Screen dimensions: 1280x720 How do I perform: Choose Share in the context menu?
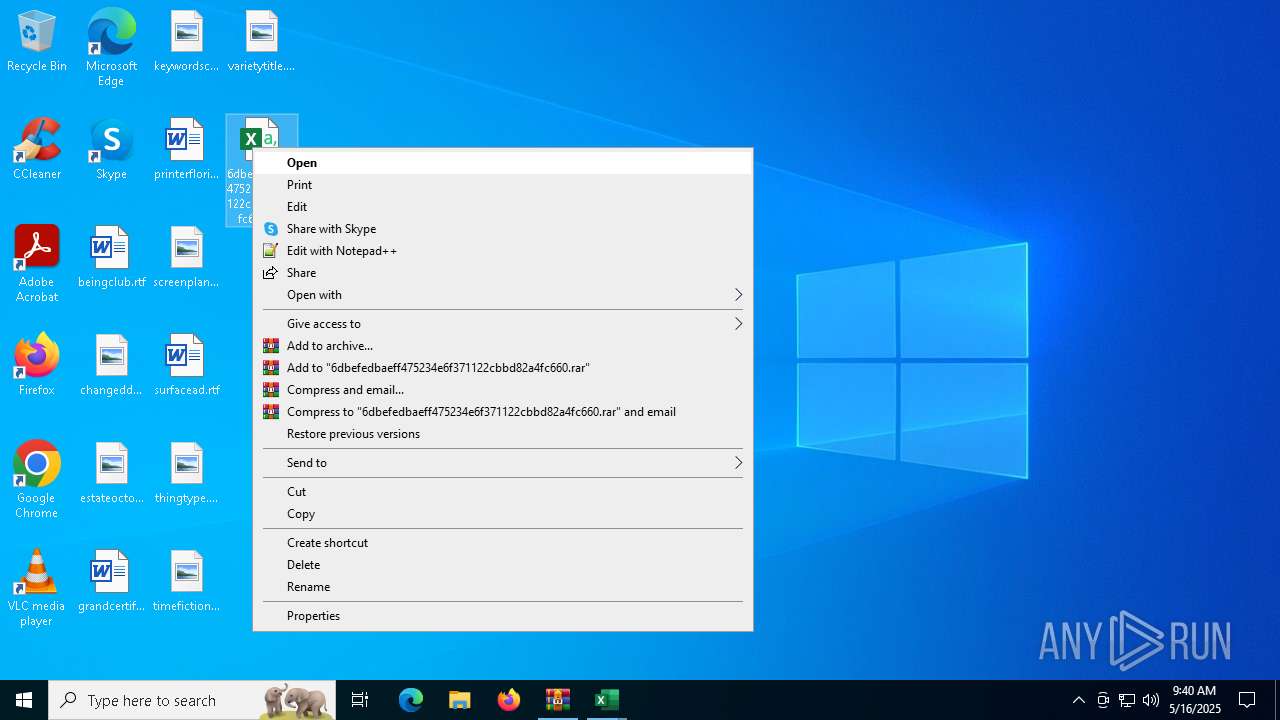coord(503,273)
